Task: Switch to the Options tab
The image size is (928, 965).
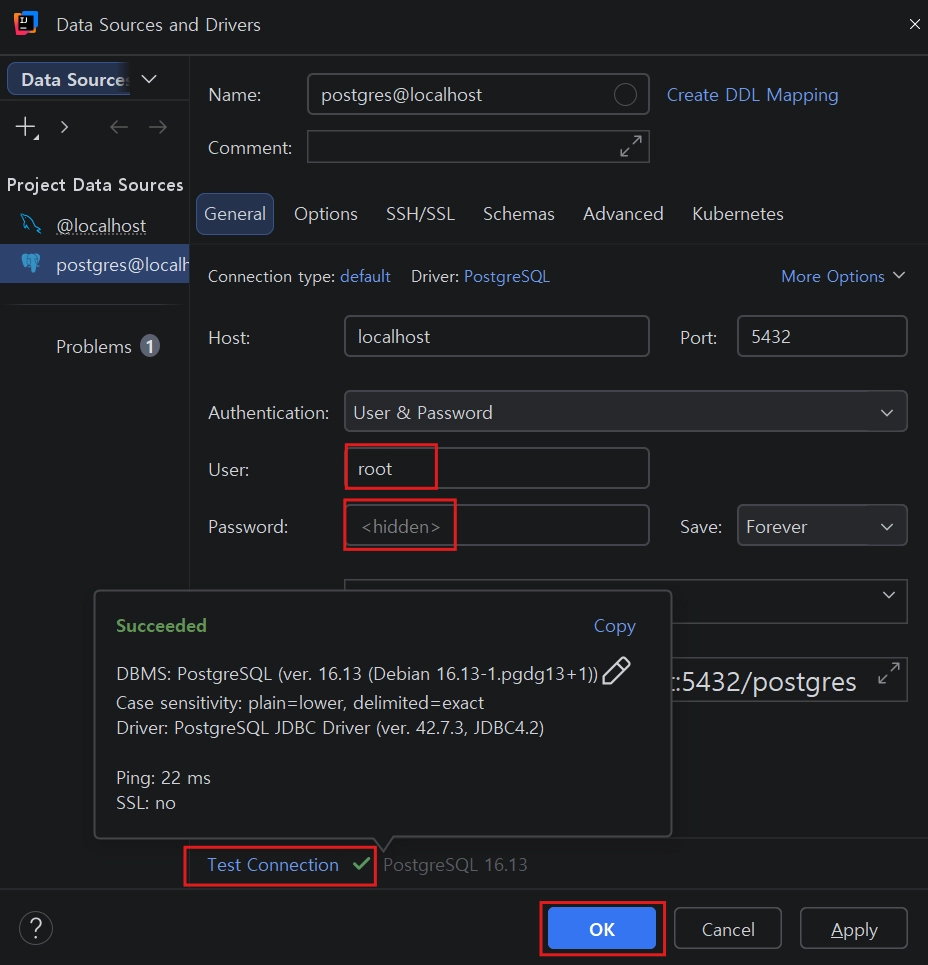Action: point(326,214)
